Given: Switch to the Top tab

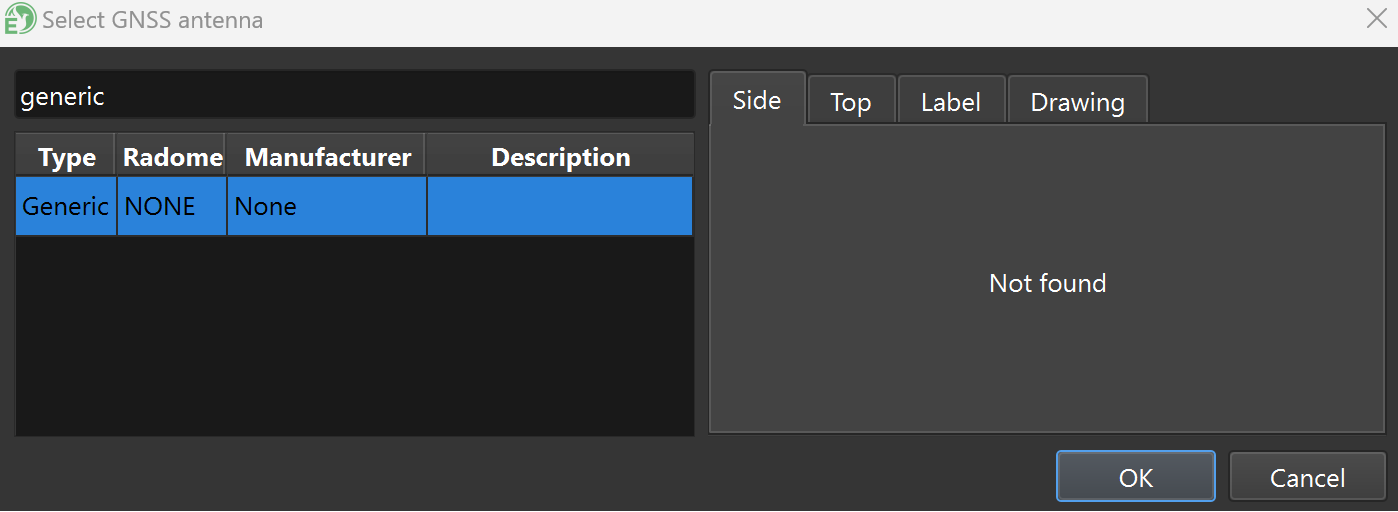Looking at the screenshot, I should click(850, 102).
